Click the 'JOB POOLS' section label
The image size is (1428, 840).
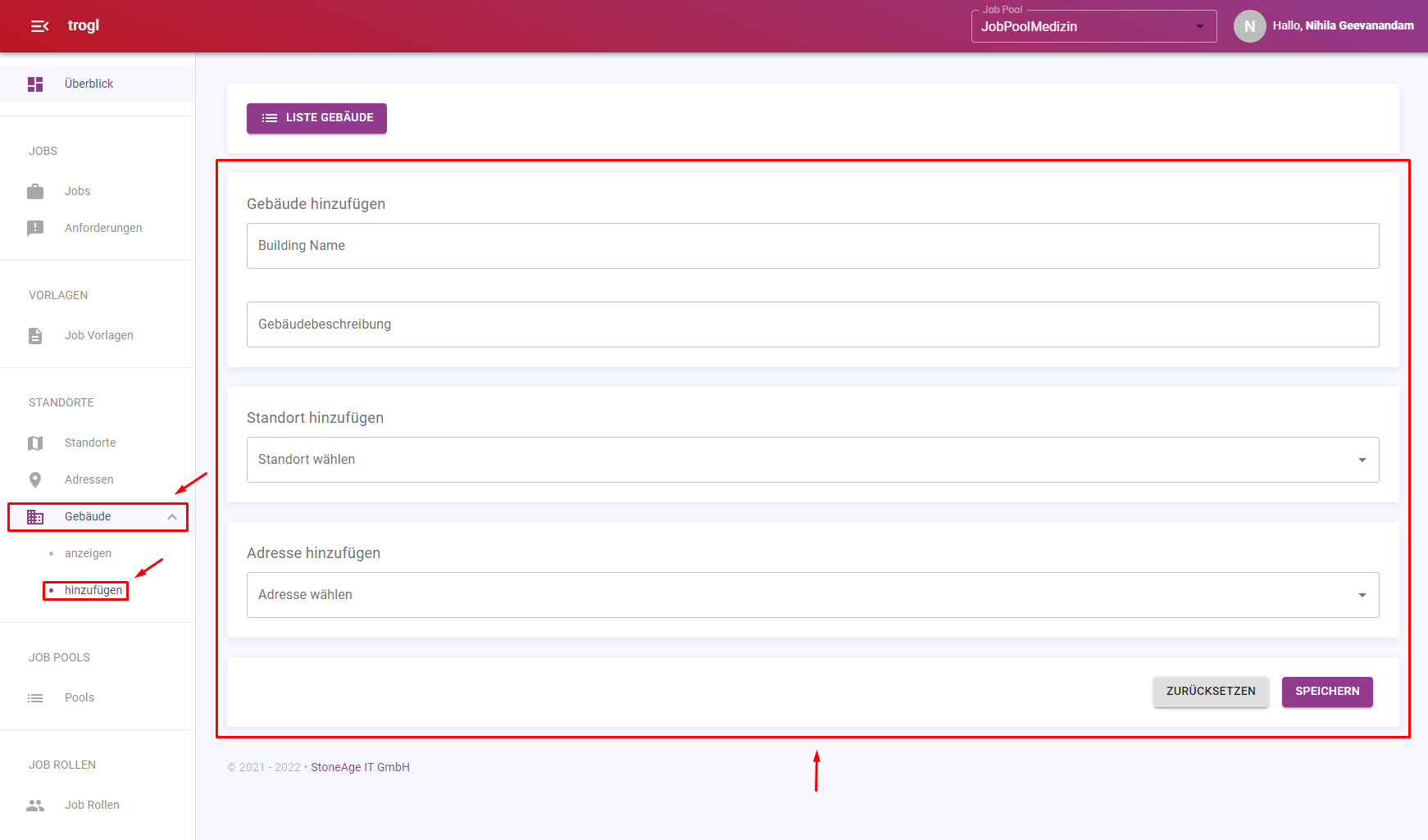59,657
